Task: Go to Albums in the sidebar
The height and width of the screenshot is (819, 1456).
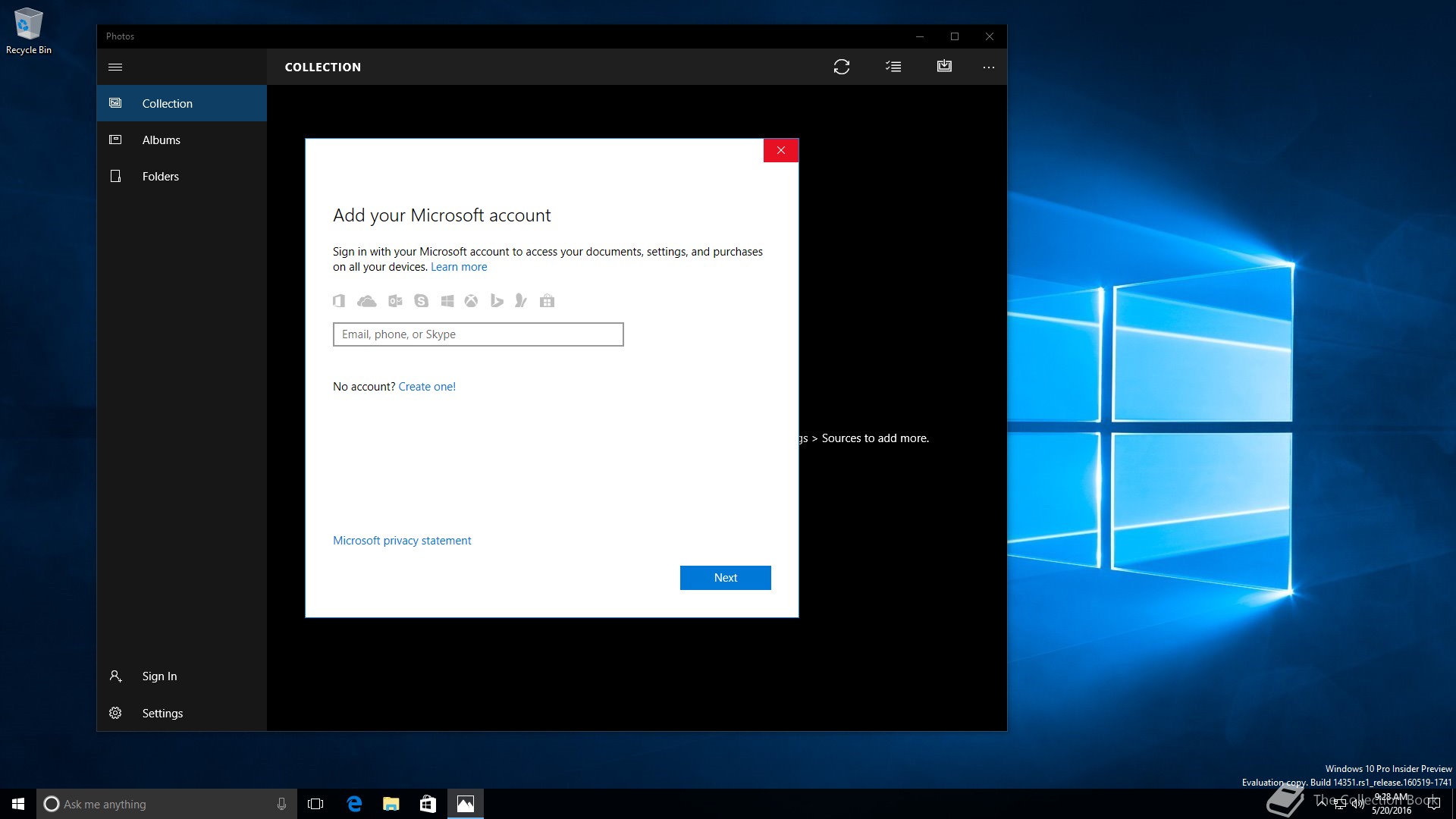Action: click(161, 140)
